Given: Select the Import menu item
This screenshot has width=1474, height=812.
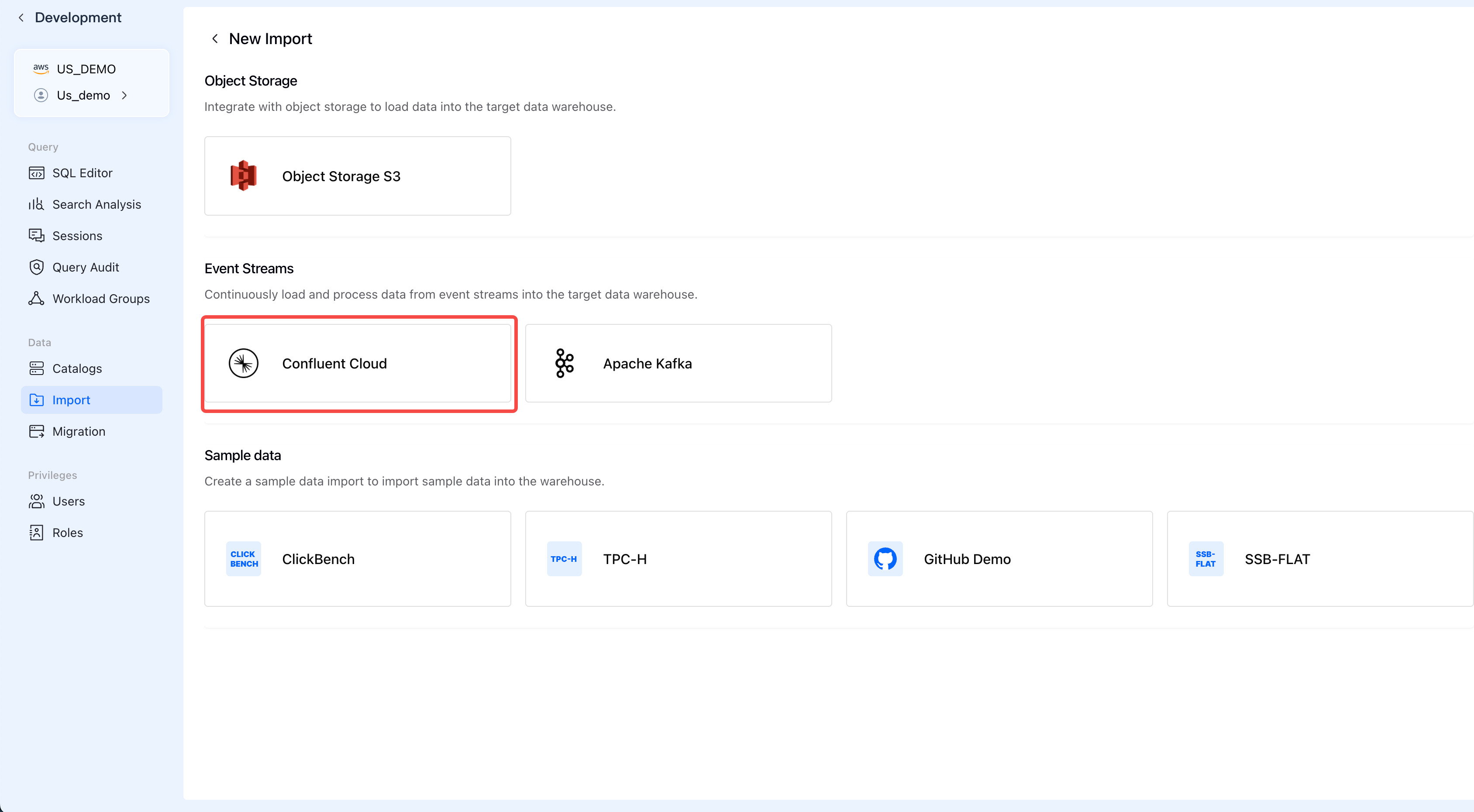Looking at the screenshot, I should [x=92, y=400].
